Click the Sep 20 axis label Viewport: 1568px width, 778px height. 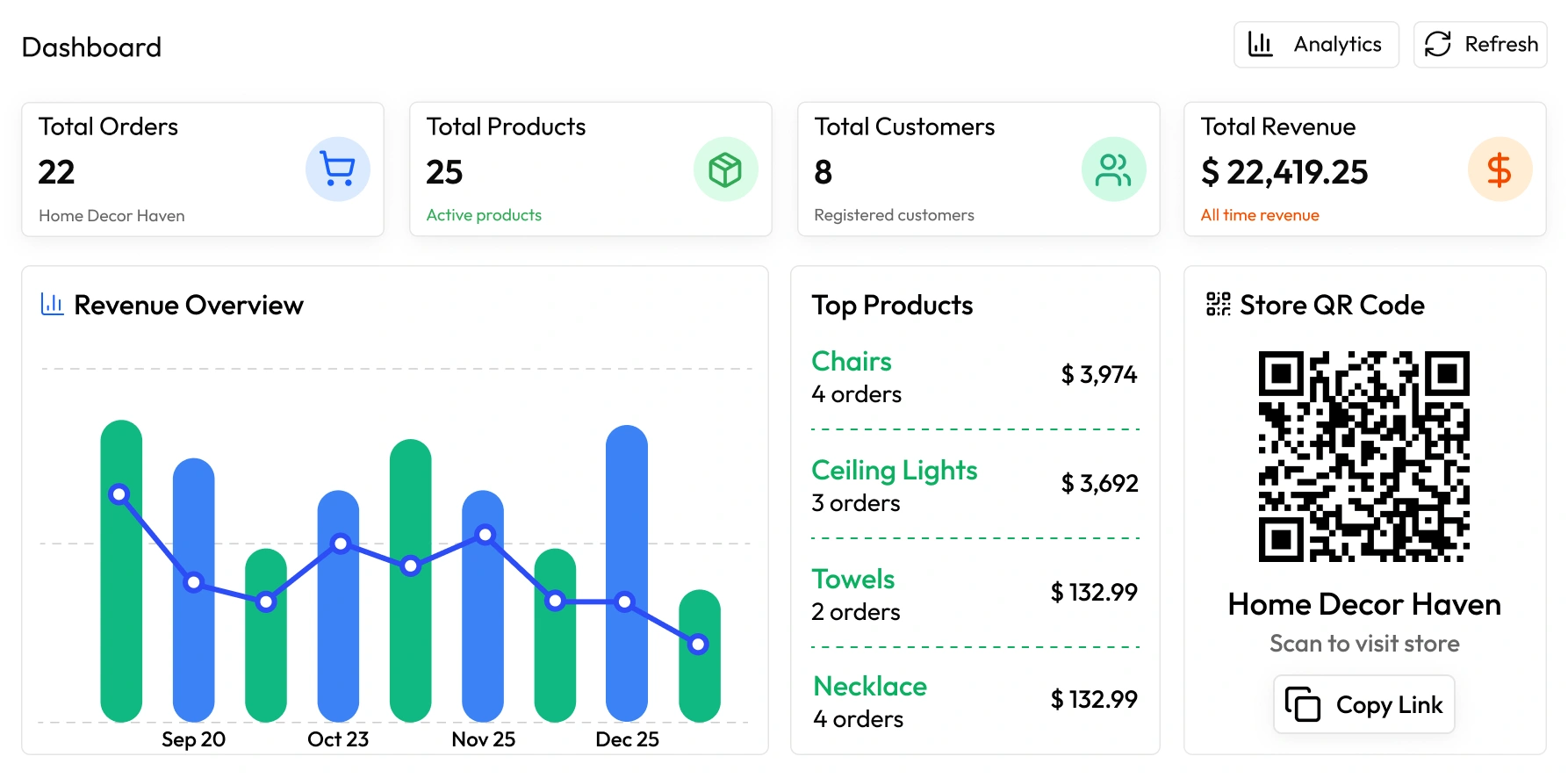[x=193, y=739]
